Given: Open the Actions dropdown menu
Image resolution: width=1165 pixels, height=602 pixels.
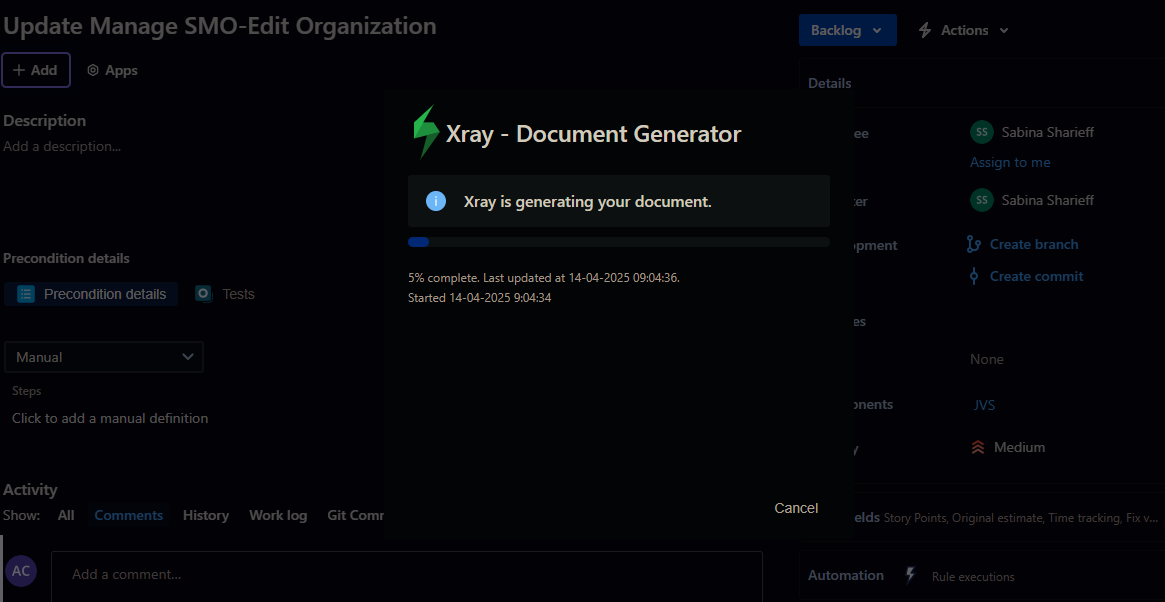Looking at the screenshot, I should [964, 30].
